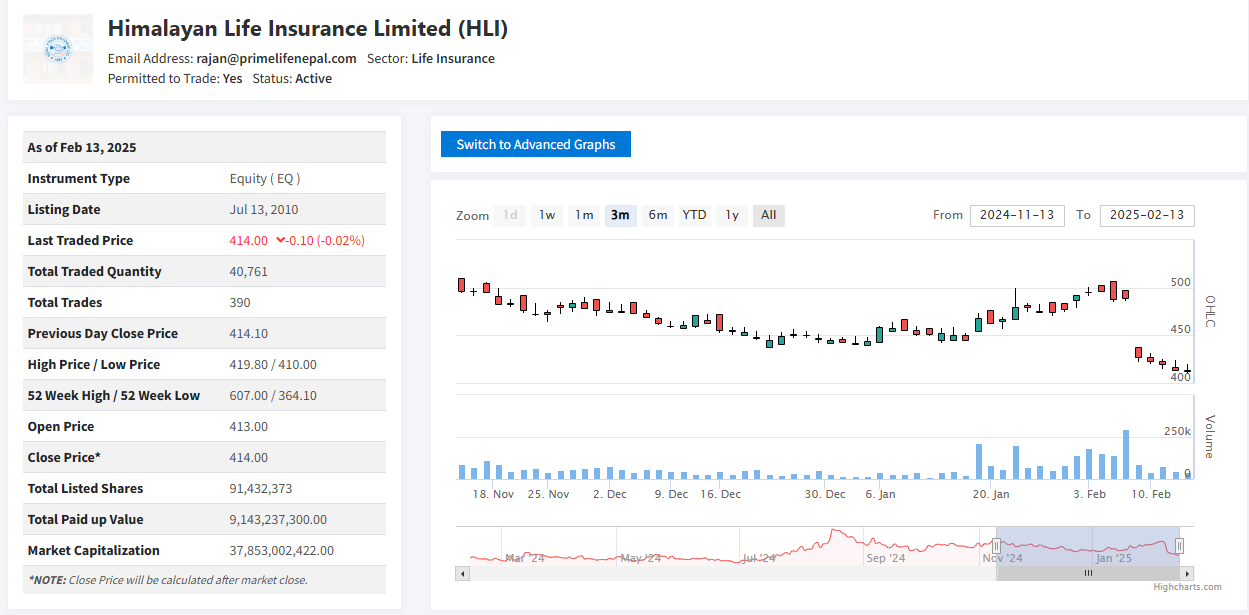Click the Last Traded Price value 414.00
Viewport: 1249px width, 615px height.
coord(249,240)
